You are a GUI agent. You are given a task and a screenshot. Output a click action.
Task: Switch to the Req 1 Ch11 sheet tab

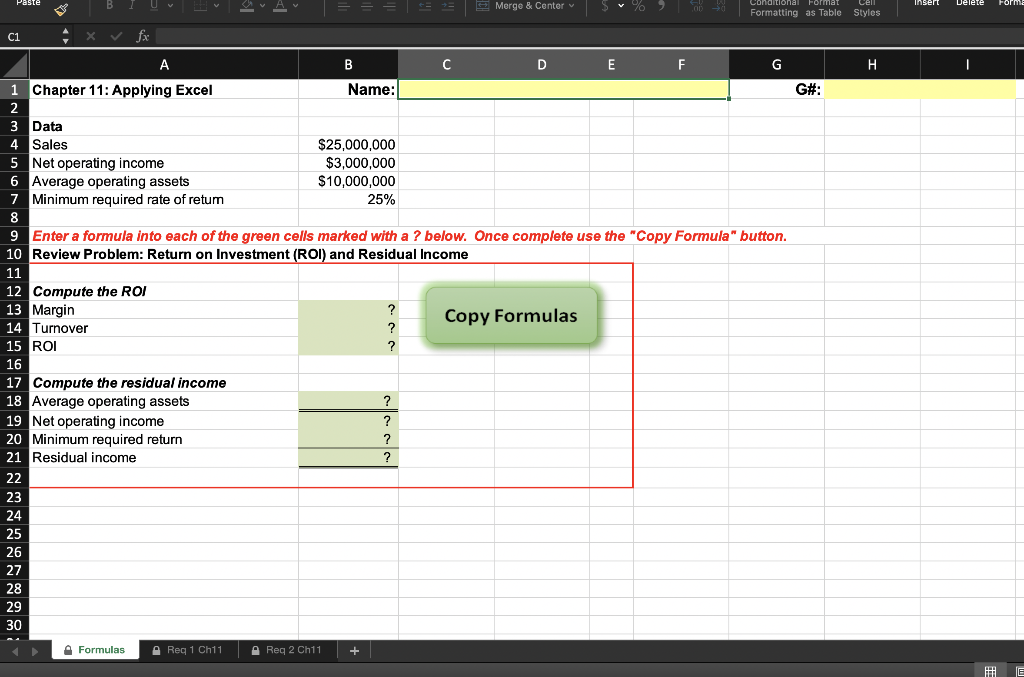point(189,649)
